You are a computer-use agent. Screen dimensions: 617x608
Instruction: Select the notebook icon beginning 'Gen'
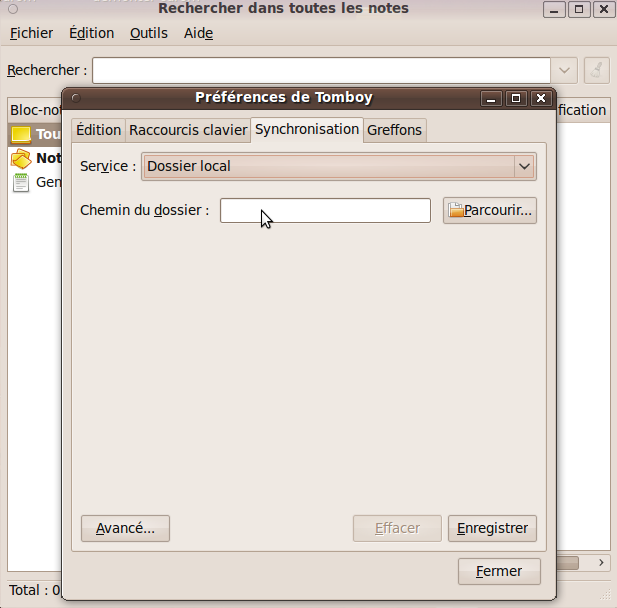21,182
